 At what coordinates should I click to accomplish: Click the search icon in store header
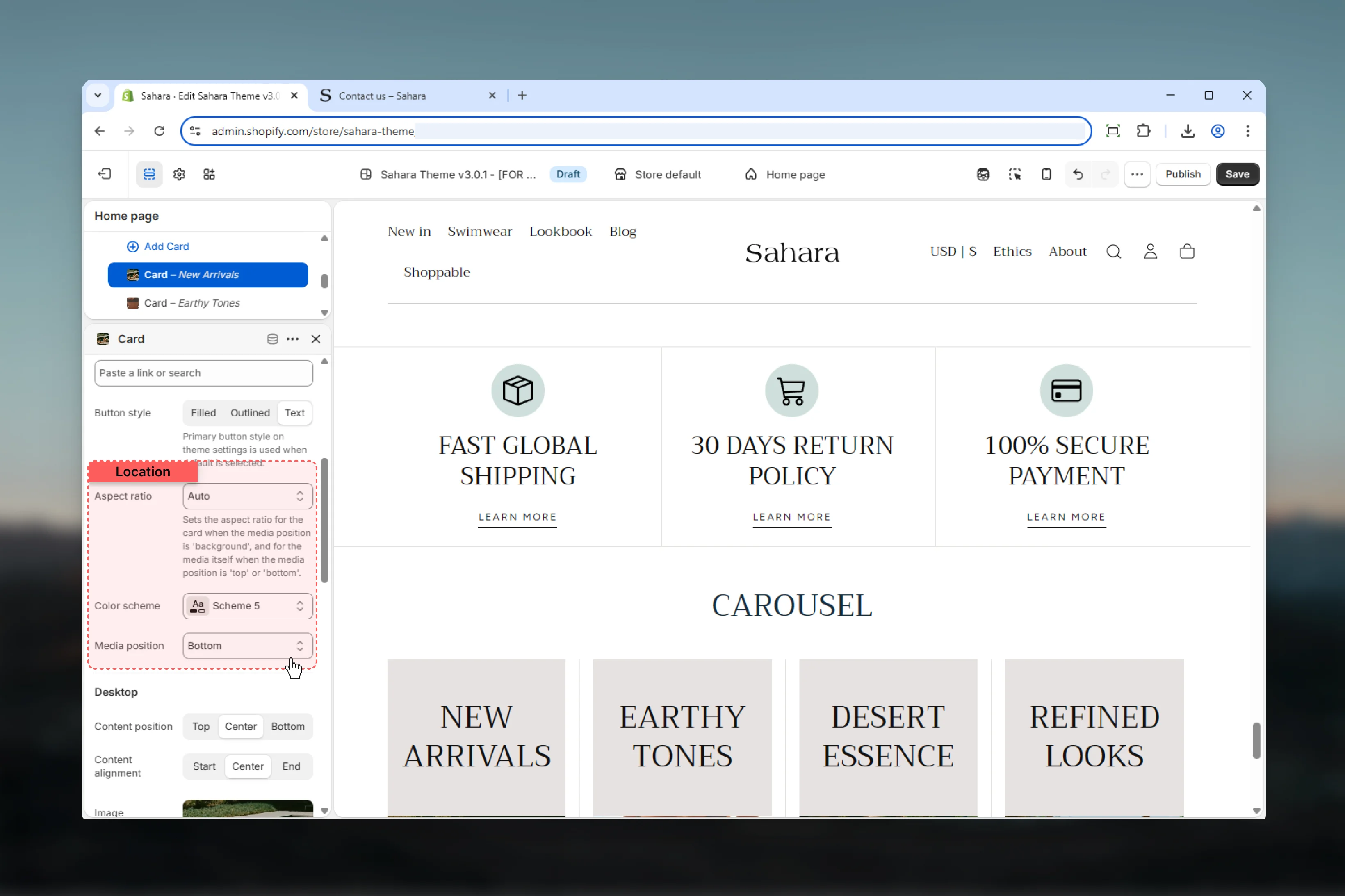click(1113, 252)
